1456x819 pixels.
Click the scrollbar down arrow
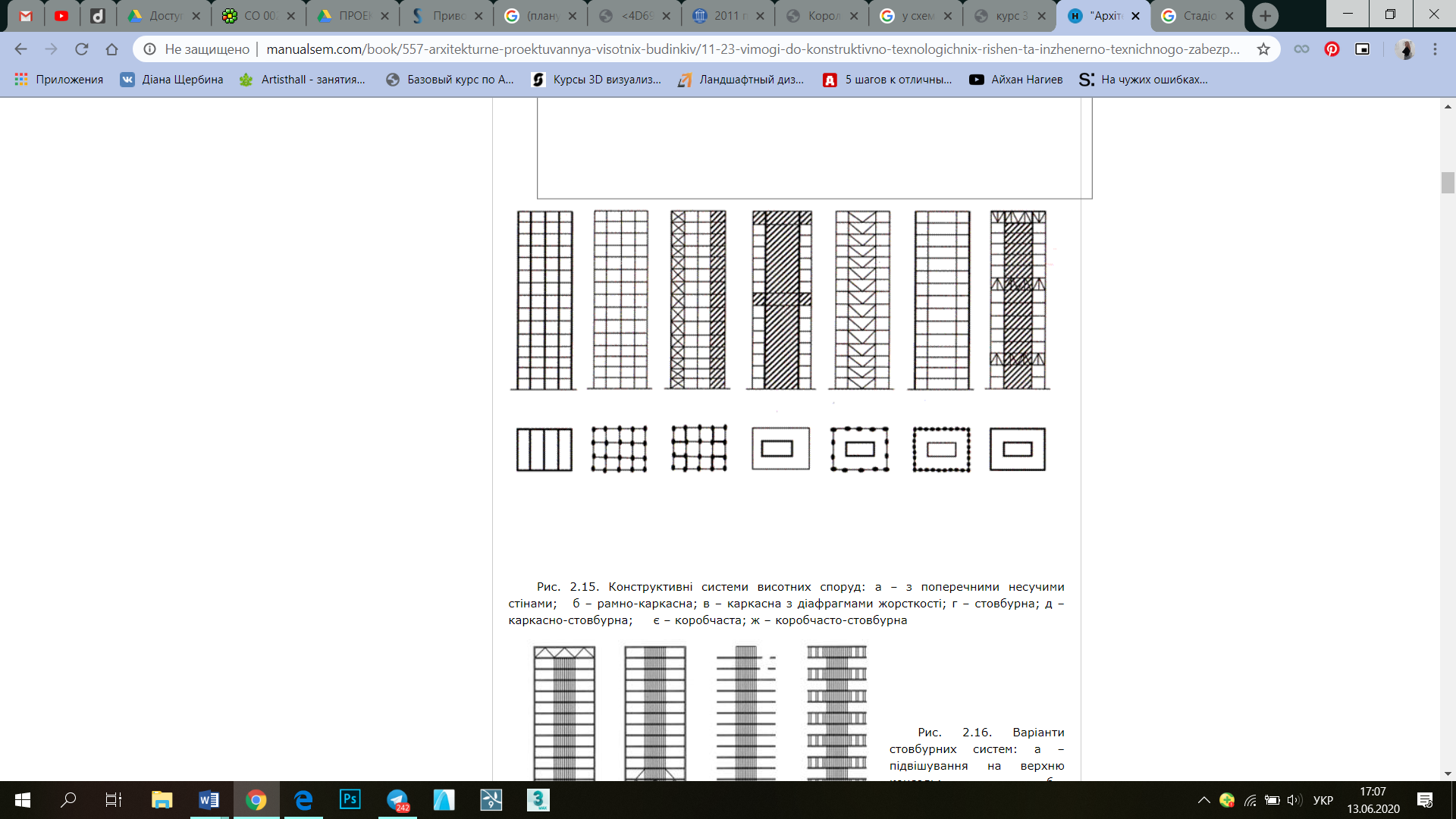coord(1448,773)
